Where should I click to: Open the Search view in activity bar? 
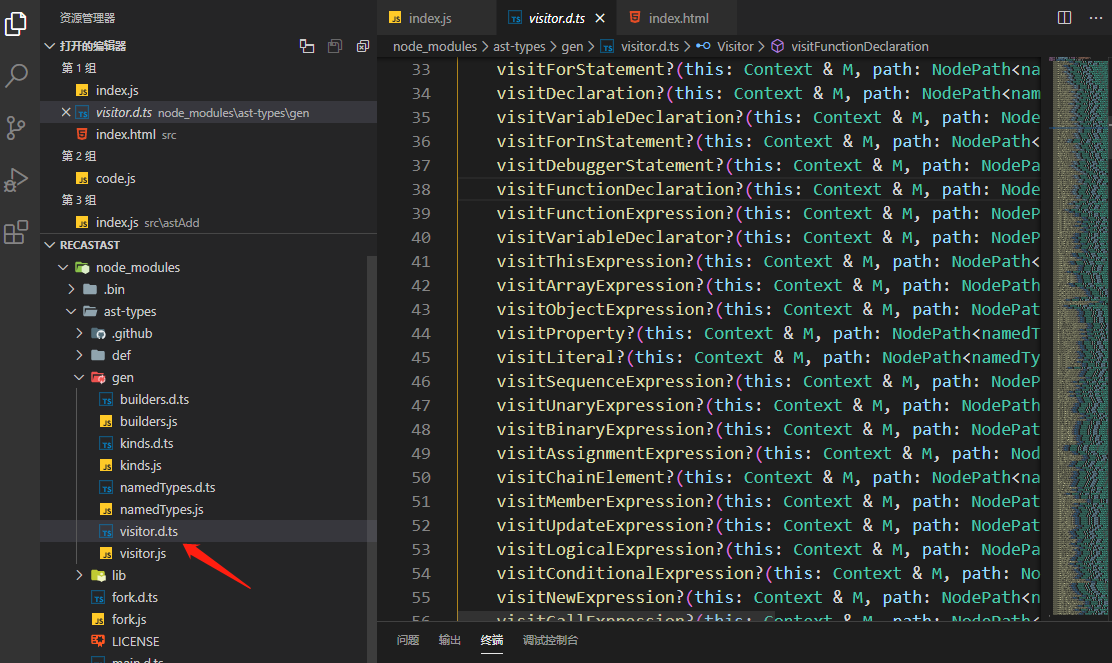coord(16,75)
